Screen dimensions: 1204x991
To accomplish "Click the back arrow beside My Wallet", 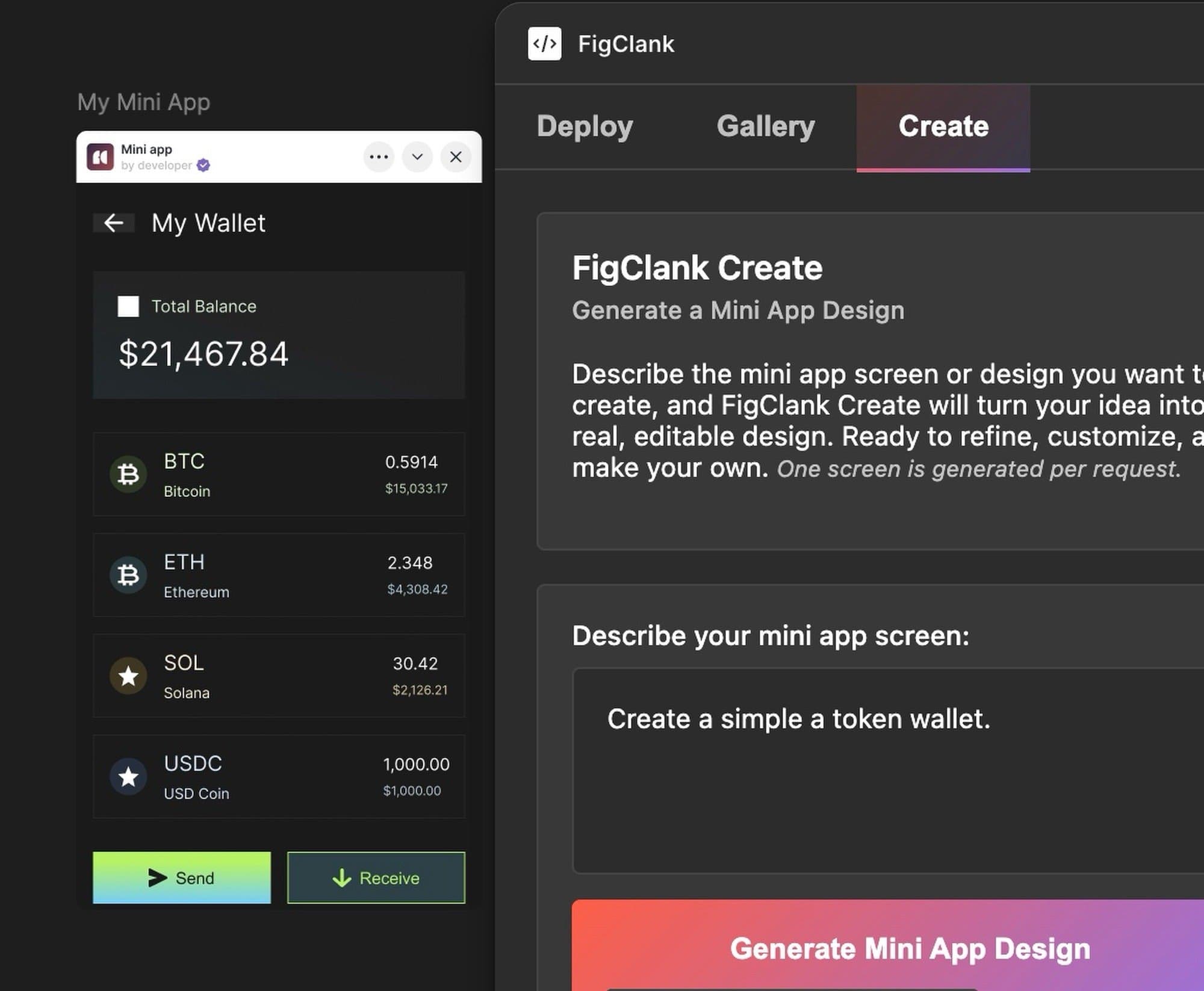I will point(114,223).
